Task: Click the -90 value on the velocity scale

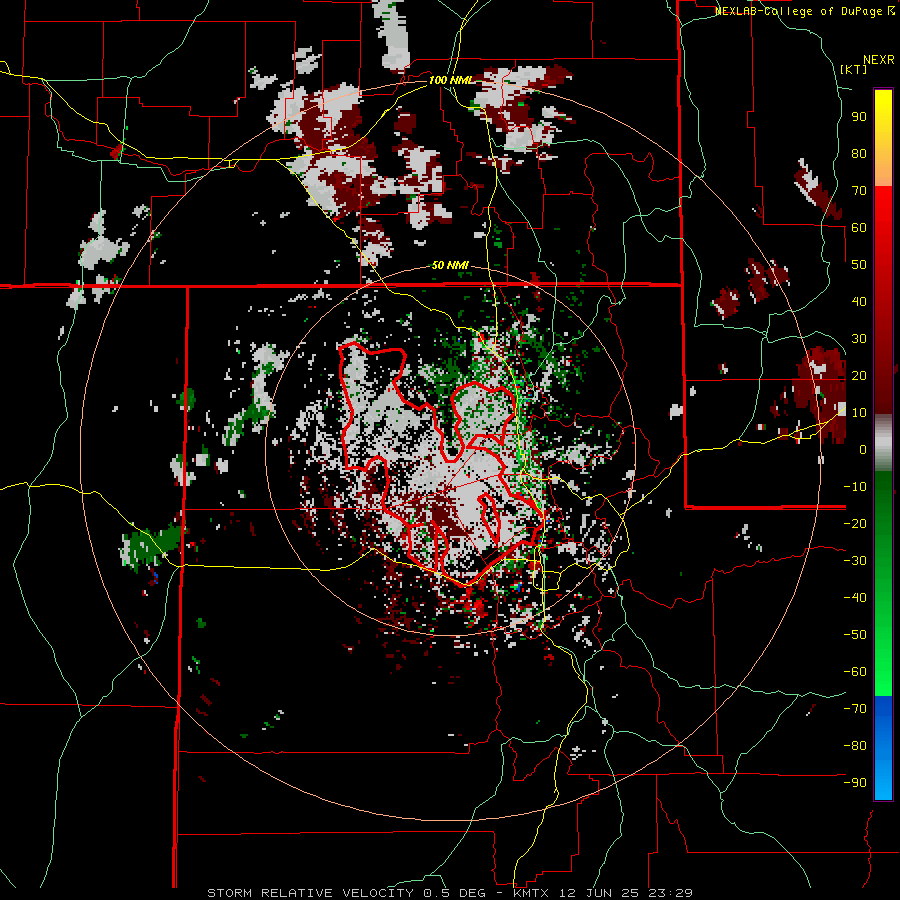Action: pos(855,782)
